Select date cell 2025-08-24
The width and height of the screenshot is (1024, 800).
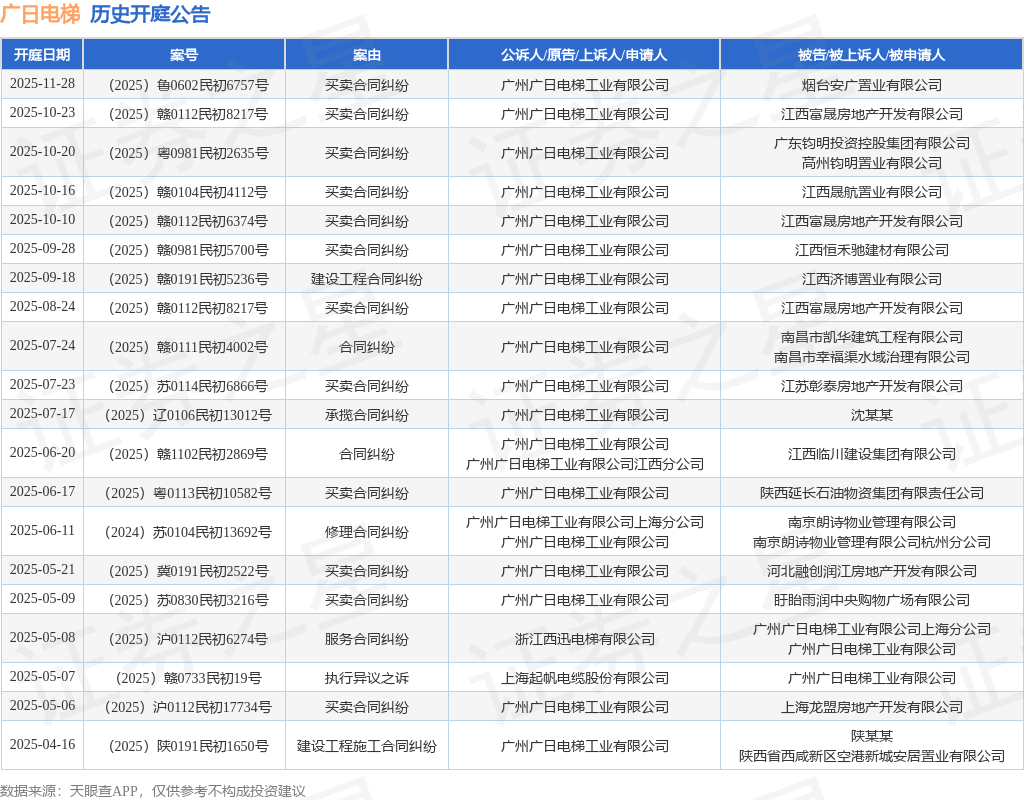[x=42, y=306]
